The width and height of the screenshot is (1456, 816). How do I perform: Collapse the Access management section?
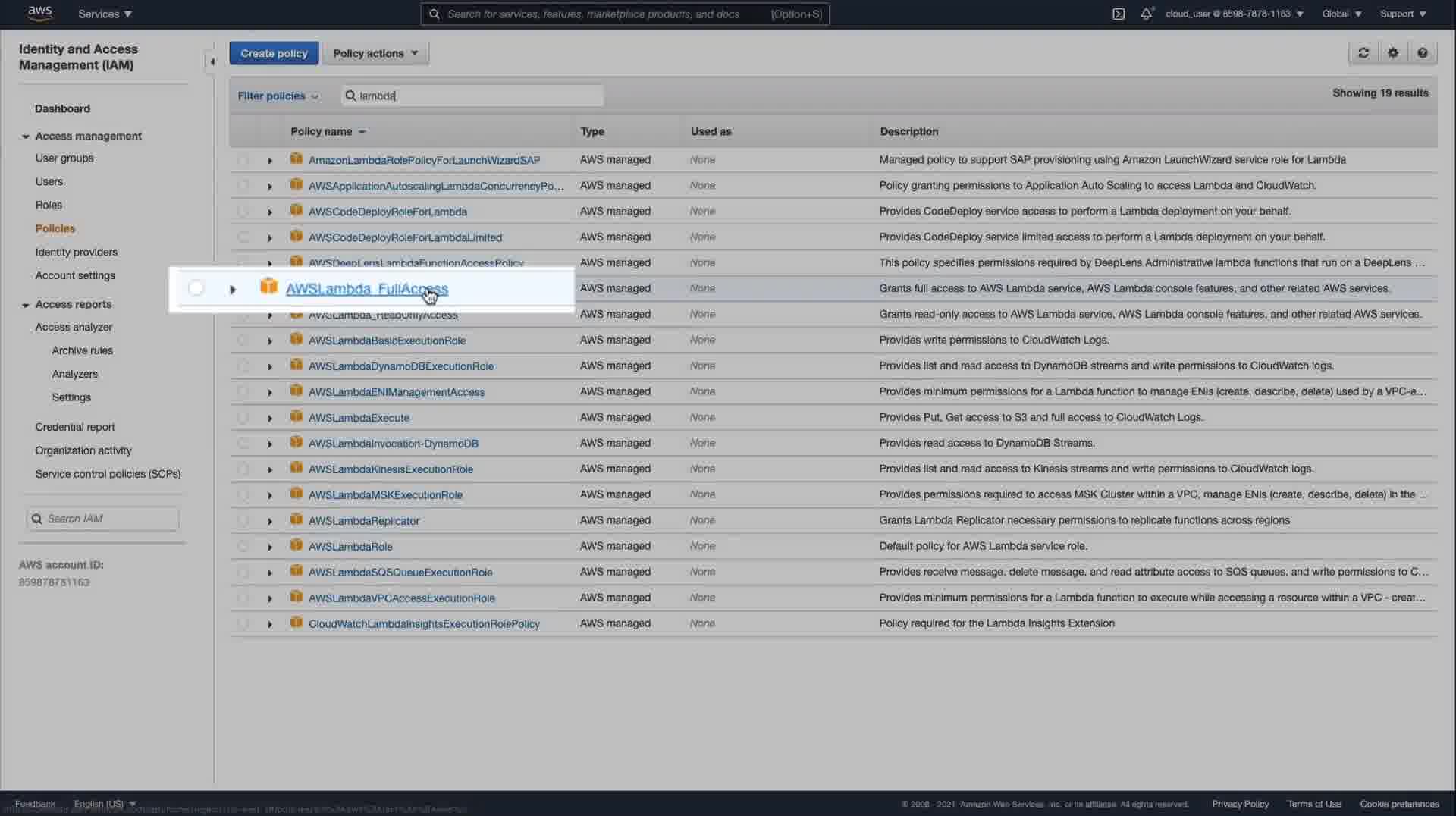26,137
